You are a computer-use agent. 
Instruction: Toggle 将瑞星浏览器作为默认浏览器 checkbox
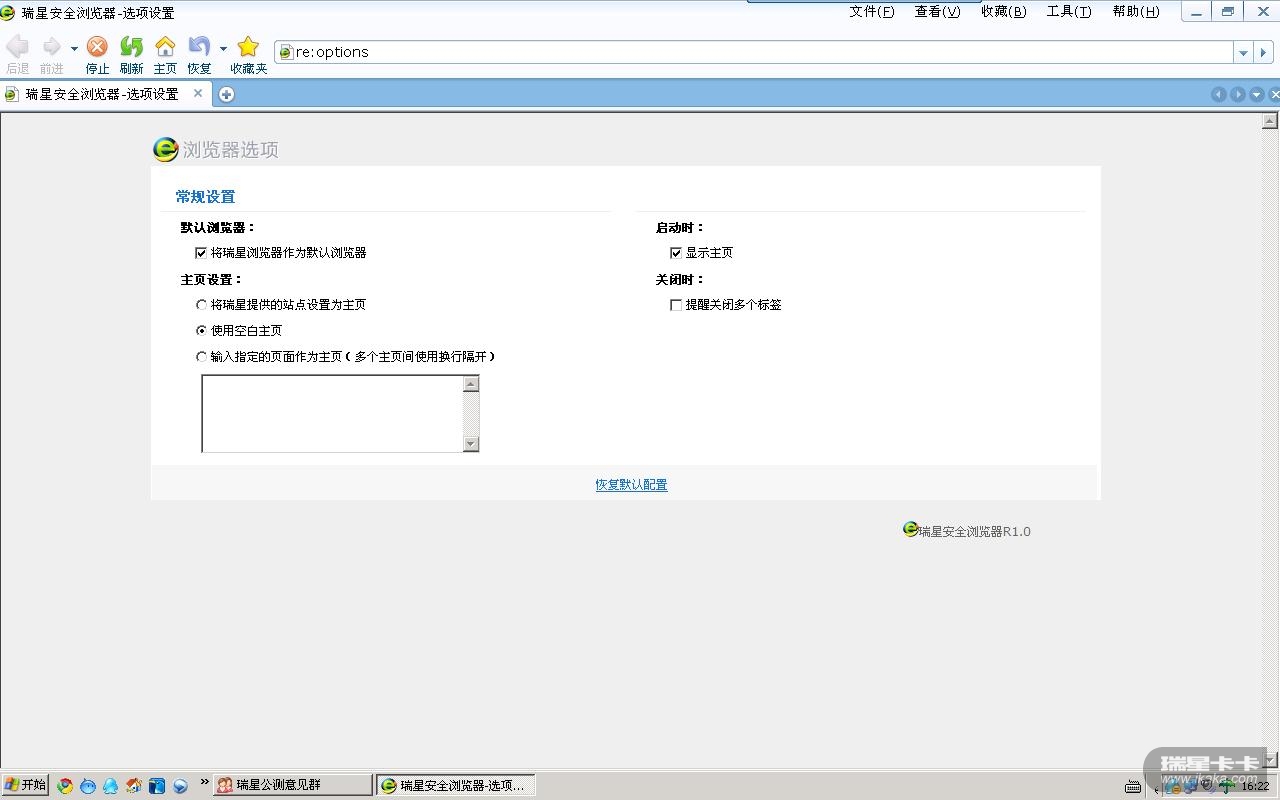(x=201, y=253)
